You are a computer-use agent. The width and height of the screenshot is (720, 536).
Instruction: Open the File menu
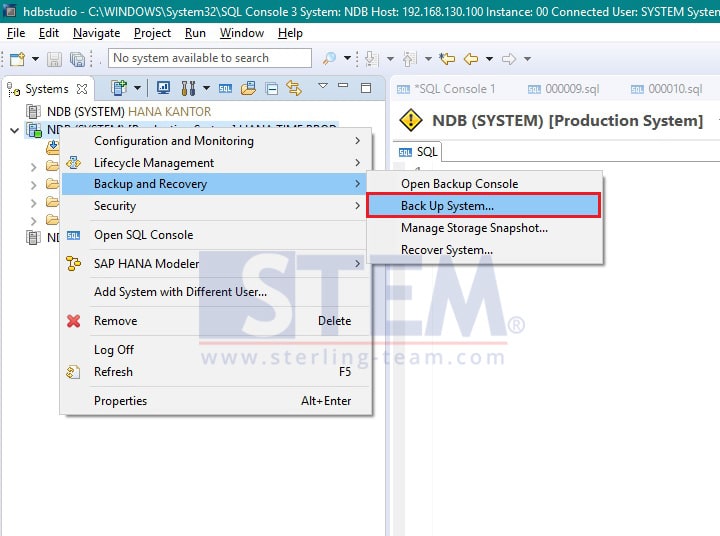[x=16, y=33]
